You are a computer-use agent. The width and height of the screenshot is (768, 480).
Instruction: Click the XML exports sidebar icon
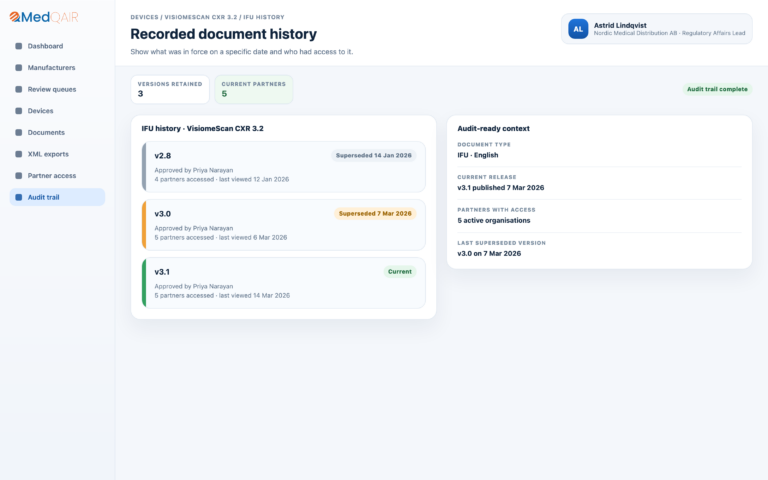coord(19,154)
